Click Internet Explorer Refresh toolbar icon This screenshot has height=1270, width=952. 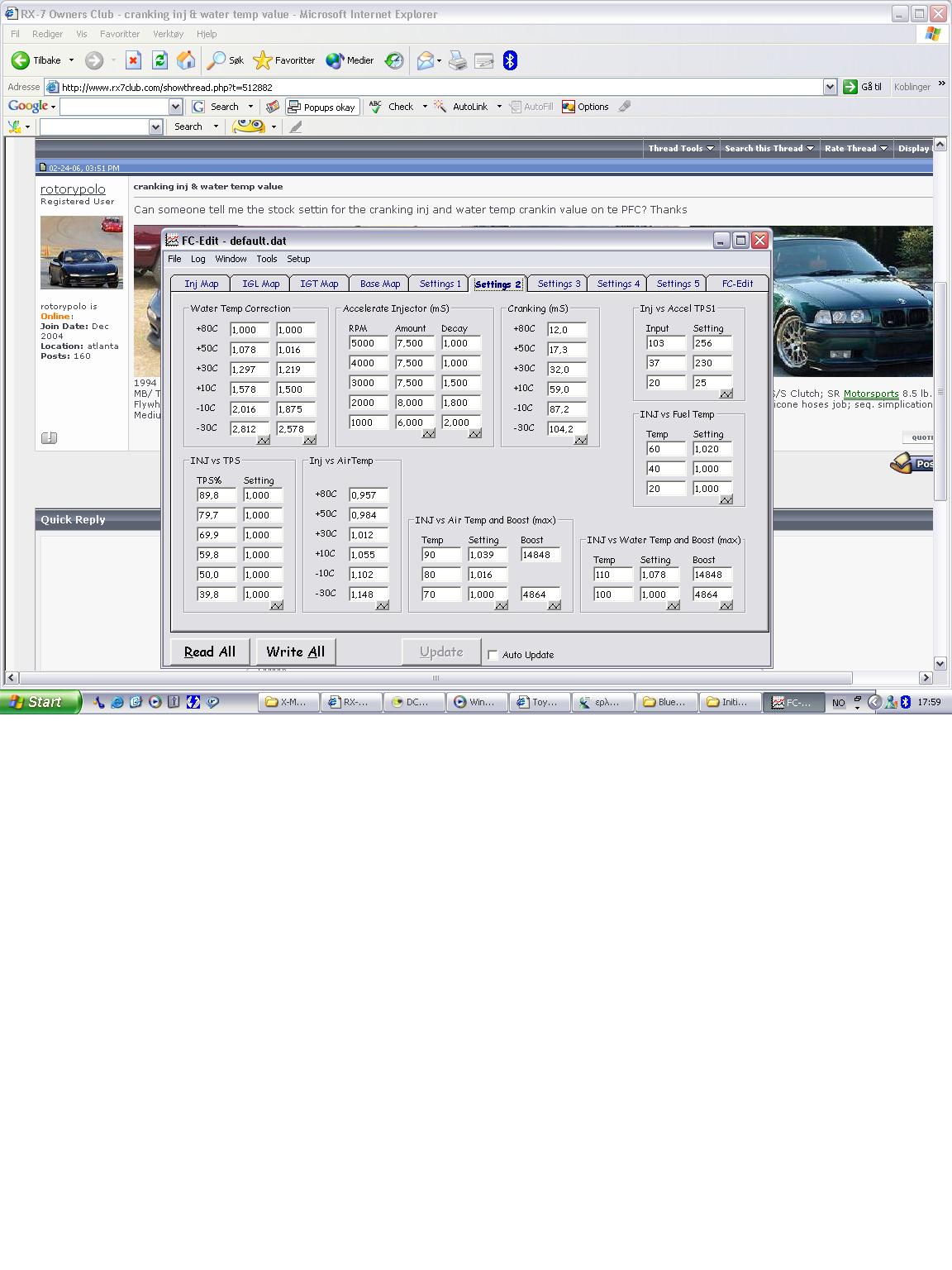[x=160, y=60]
